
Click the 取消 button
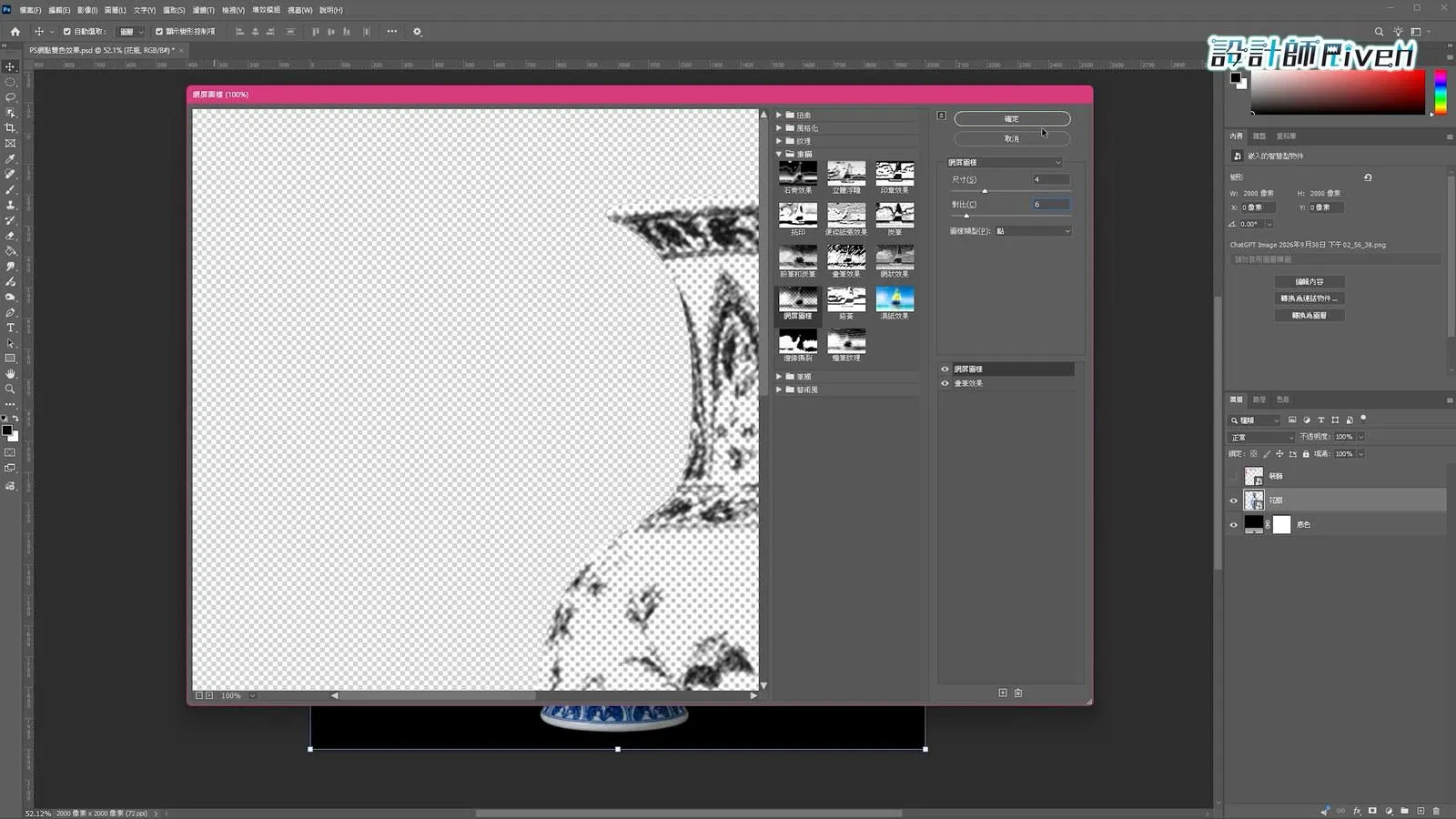tap(1012, 138)
